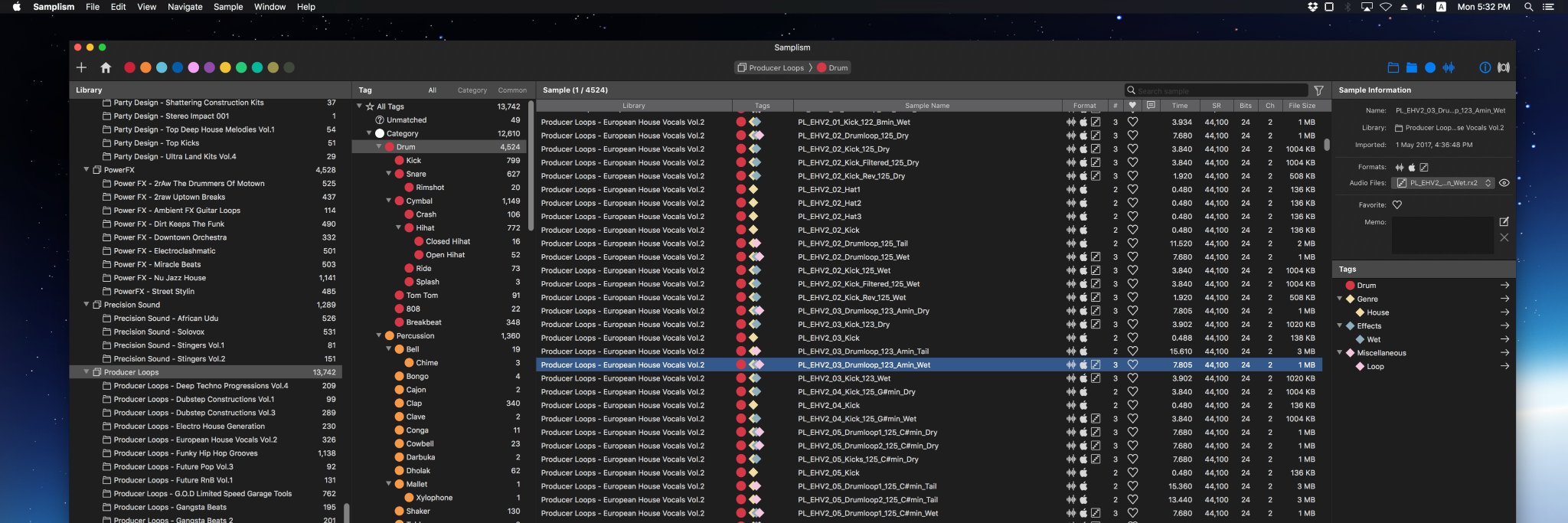This screenshot has width=1568, height=523.
Task: Switch tag view to Category tab
Action: point(472,90)
